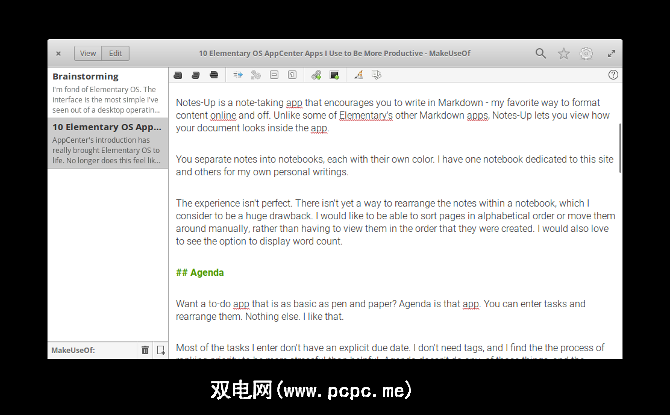Click the blue arrow indent icon
The height and width of the screenshot is (415, 670).
tap(238, 75)
